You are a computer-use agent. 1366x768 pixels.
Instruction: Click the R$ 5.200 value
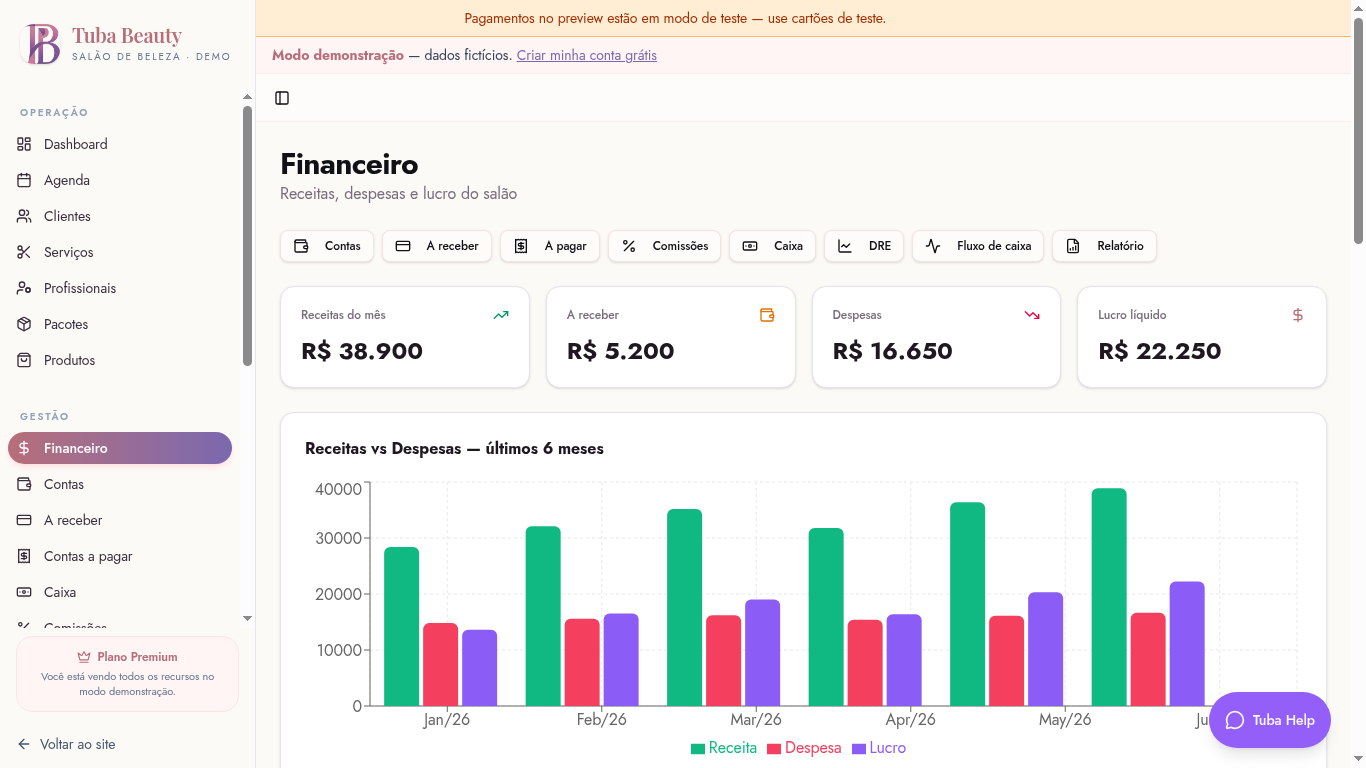point(621,351)
